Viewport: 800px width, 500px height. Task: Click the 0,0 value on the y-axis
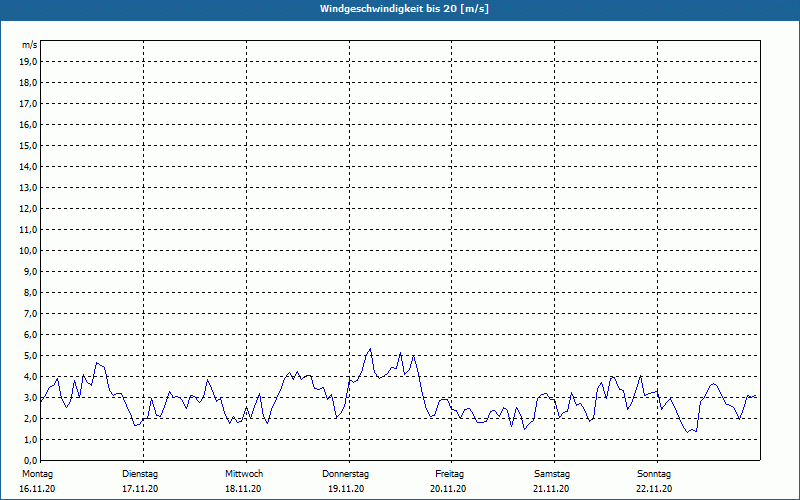tap(31, 460)
